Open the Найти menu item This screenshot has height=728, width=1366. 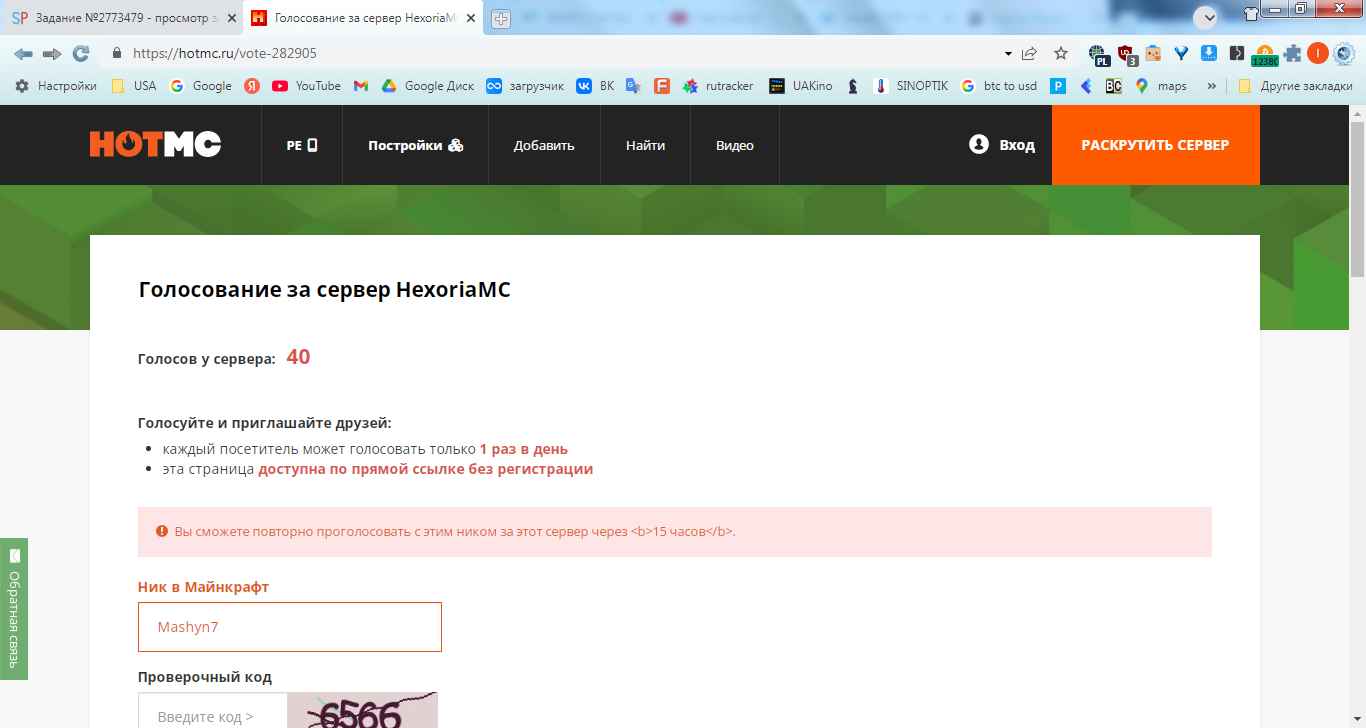pyautogui.click(x=645, y=145)
